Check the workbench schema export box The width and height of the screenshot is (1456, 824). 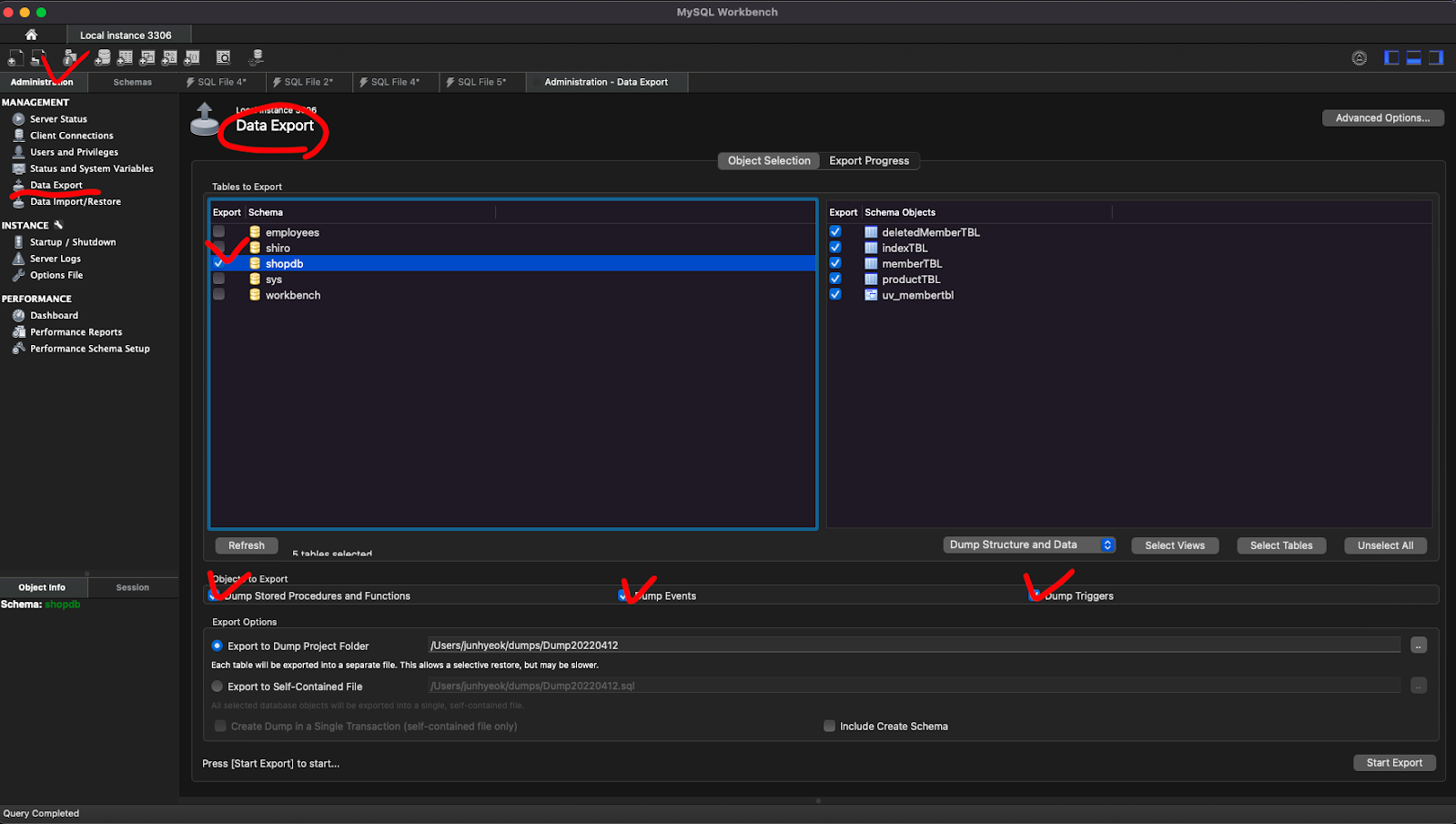218,294
